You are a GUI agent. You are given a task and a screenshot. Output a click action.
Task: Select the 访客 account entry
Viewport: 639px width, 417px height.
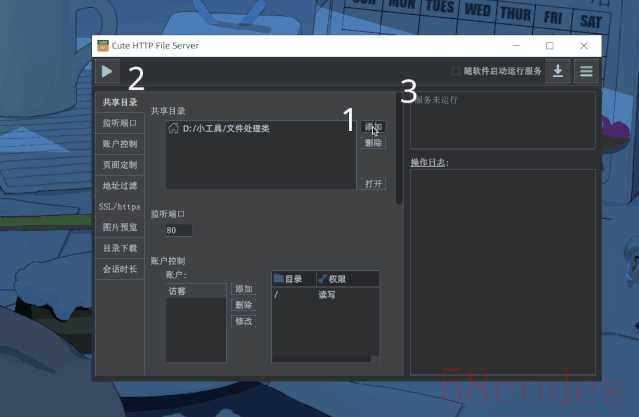click(x=196, y=291)
